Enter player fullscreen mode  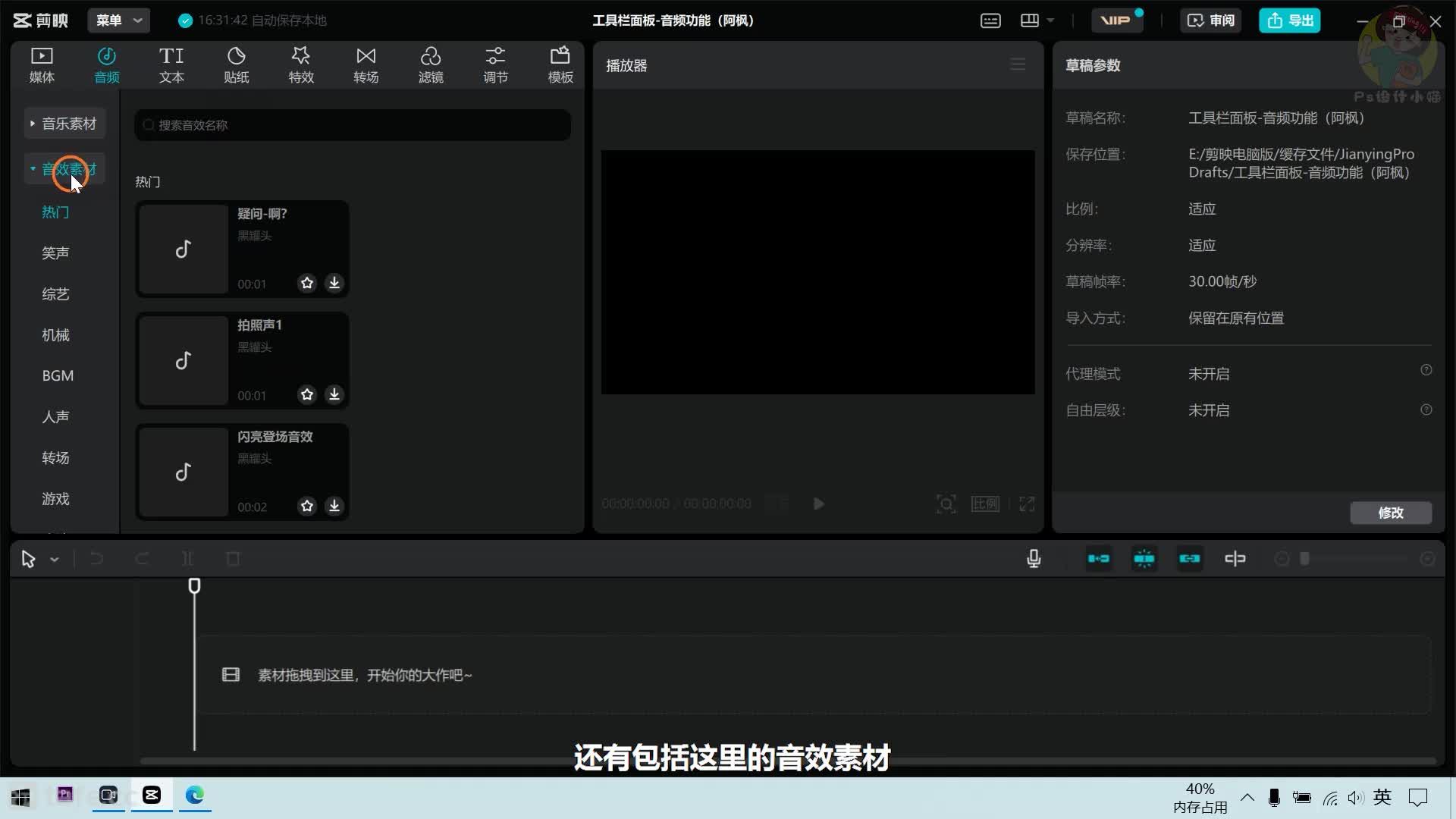(1027, 504)
